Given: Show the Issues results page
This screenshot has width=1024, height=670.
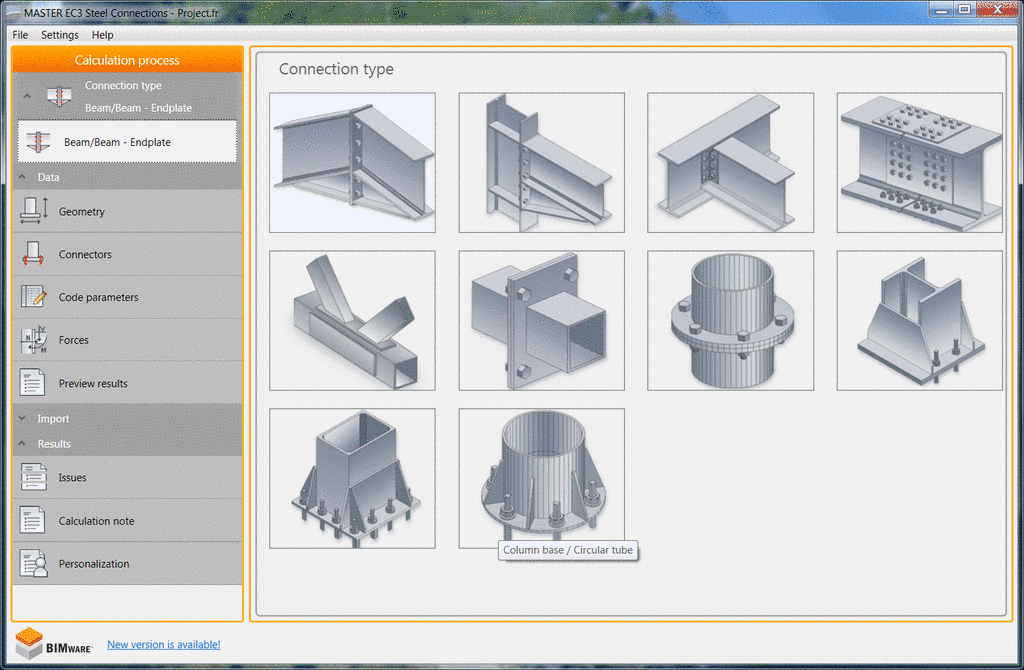Looking at the screenshot, I should [x=127, y=477].
